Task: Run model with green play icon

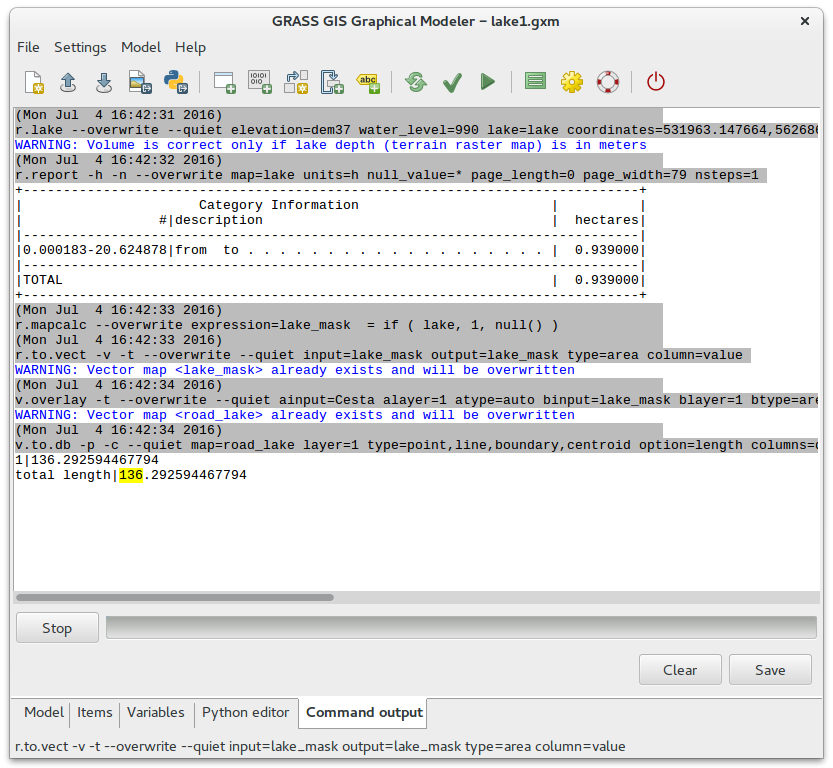Action: [x=487, y=82]
